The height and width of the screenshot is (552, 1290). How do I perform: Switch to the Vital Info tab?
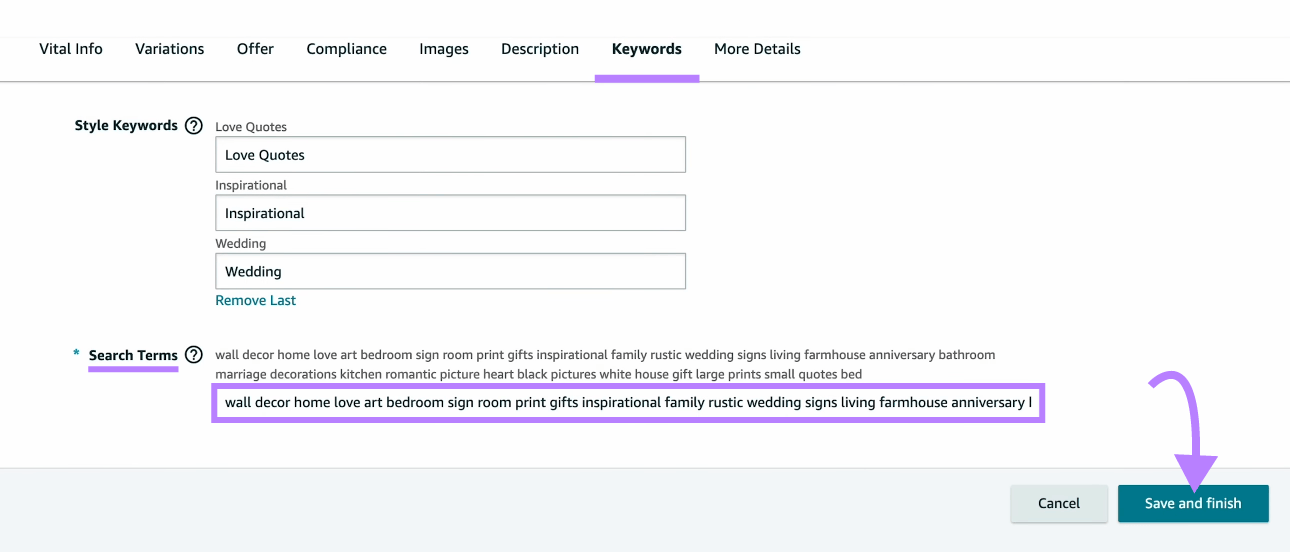pyautogui.click(x=71, y=49)
